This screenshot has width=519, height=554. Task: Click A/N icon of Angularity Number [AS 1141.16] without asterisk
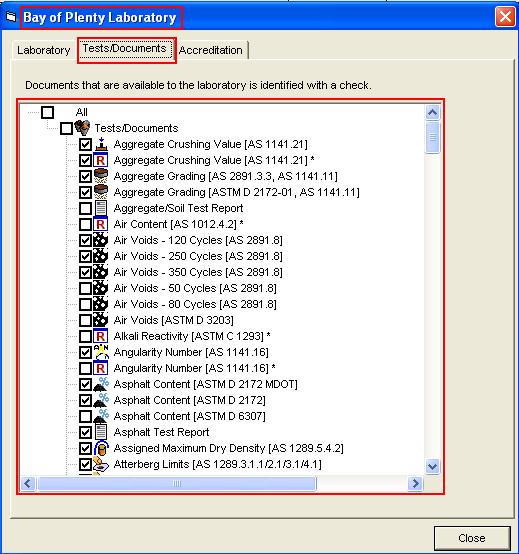pyautogui.click(x=101, y=352)
